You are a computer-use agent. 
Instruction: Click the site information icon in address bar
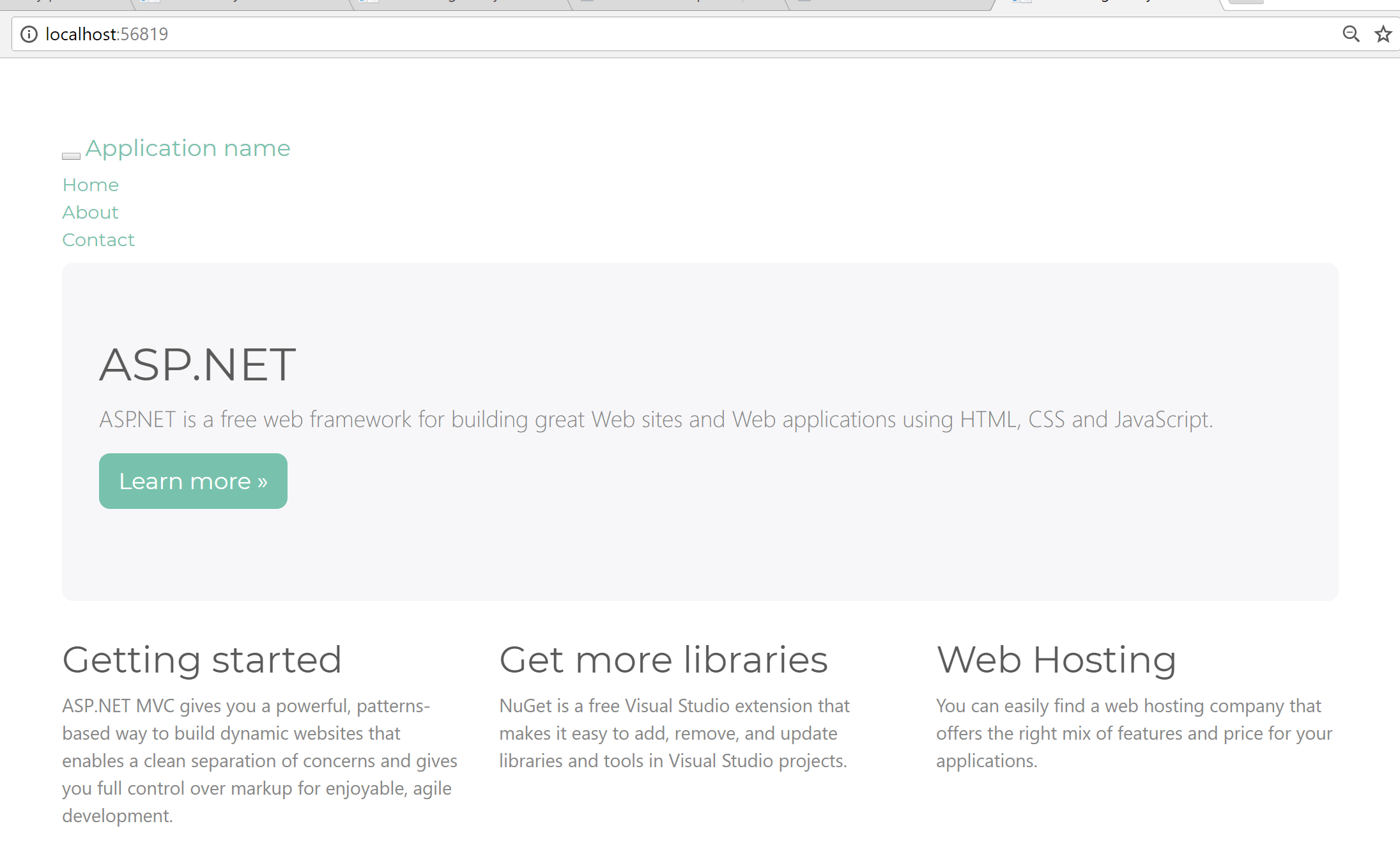tap(29, 34)
